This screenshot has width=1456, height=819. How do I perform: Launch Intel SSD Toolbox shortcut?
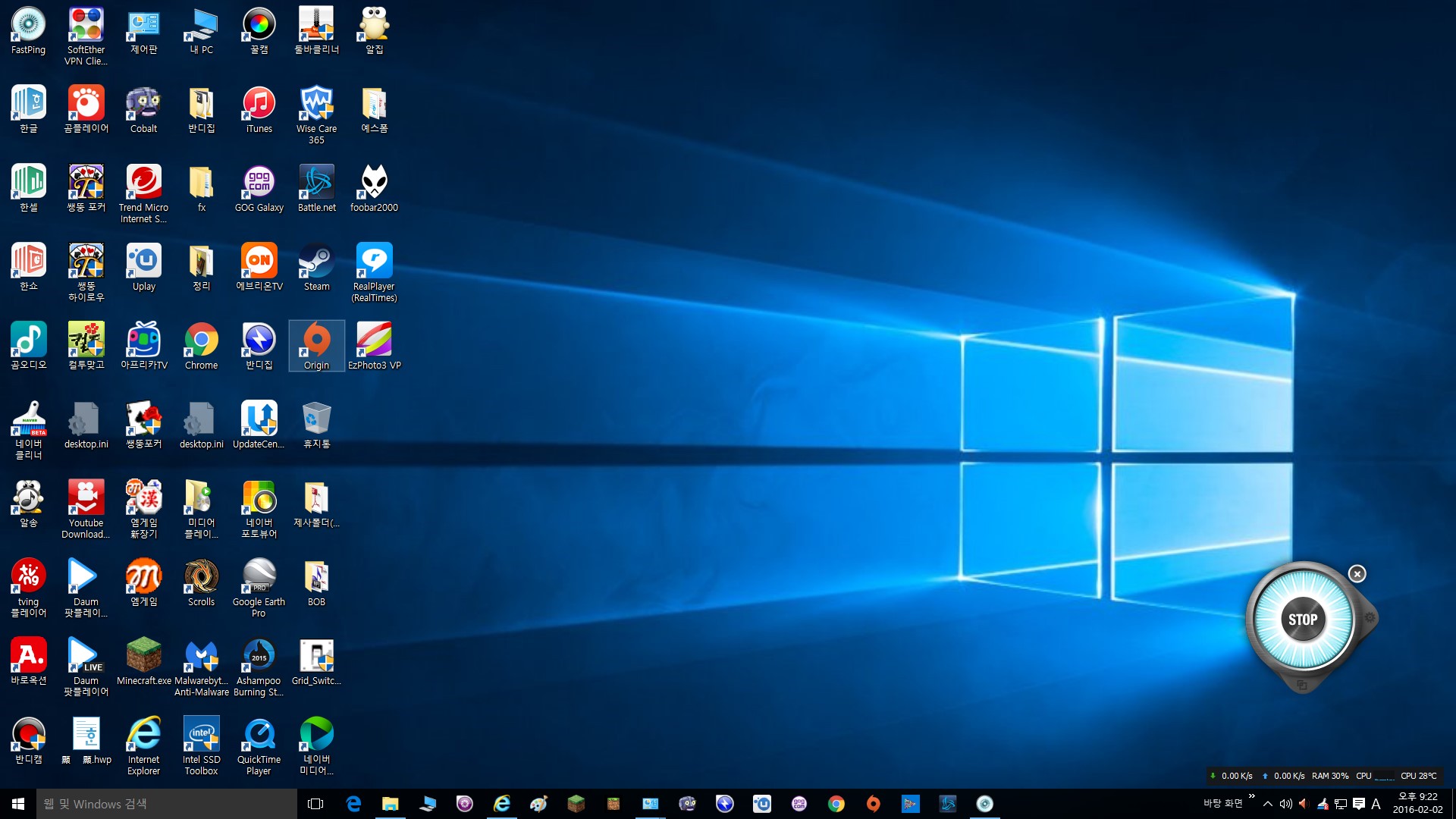point(201,746)
